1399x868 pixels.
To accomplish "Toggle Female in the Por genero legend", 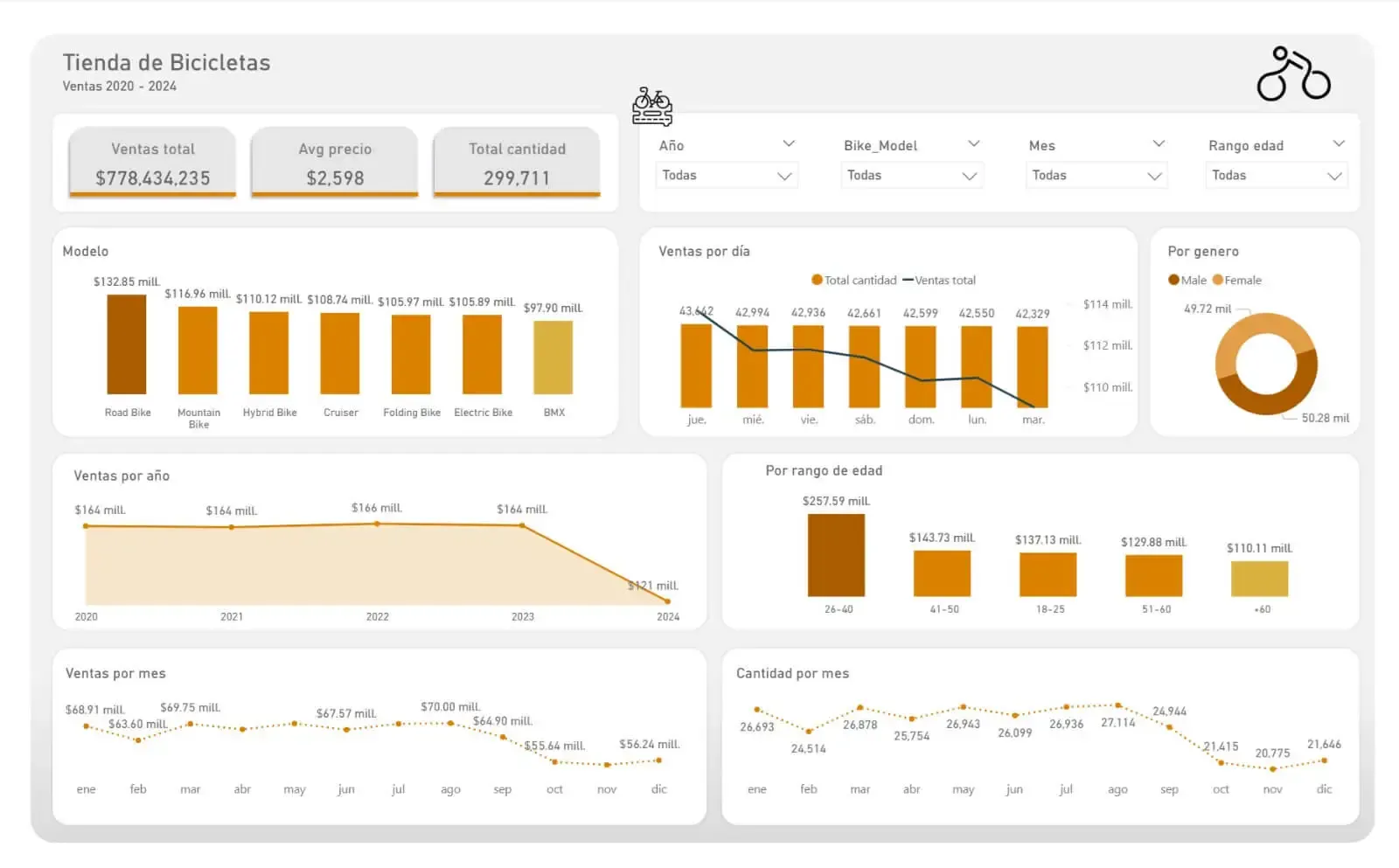I will point(1238,280).
